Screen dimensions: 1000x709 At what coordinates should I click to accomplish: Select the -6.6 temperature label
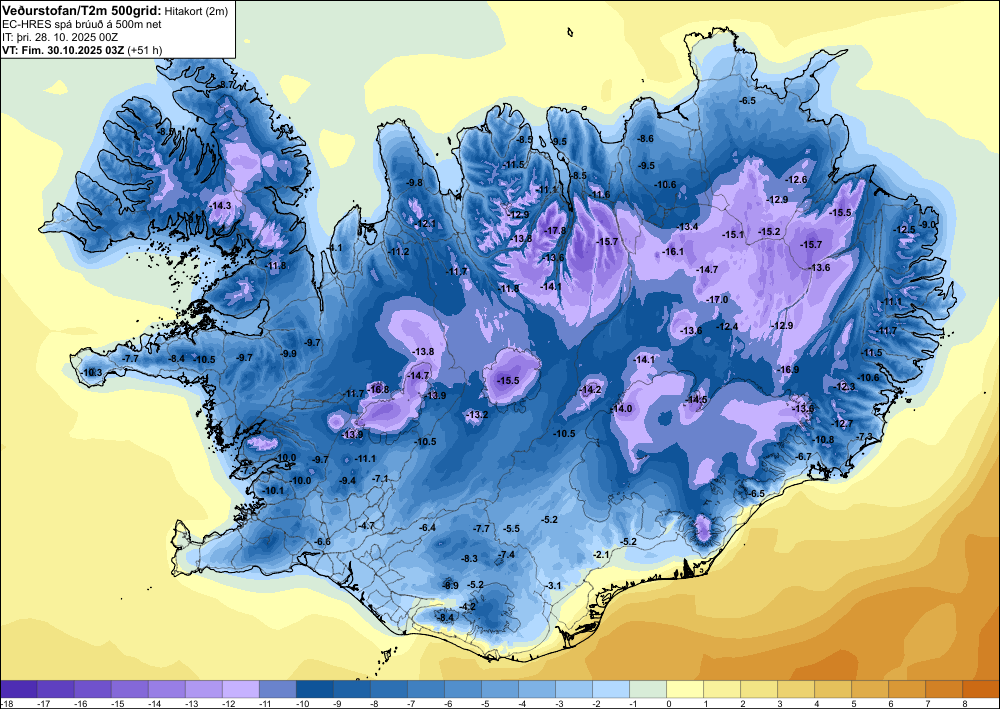323,542
